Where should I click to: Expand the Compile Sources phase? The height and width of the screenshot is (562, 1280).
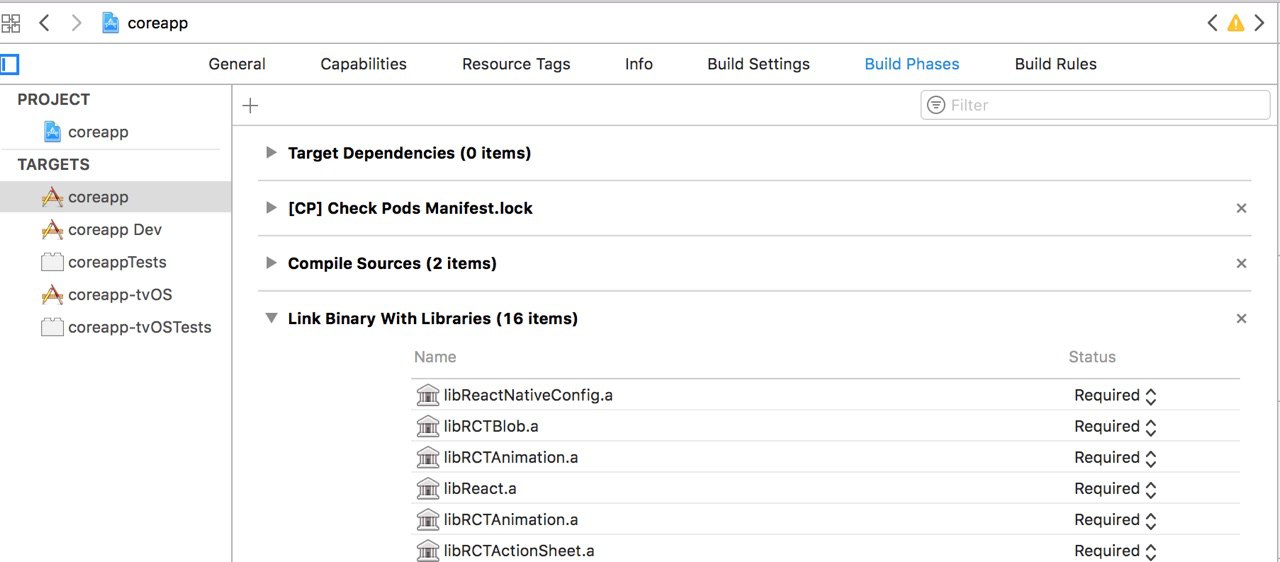pyautogui.click(x=270, y=263)
